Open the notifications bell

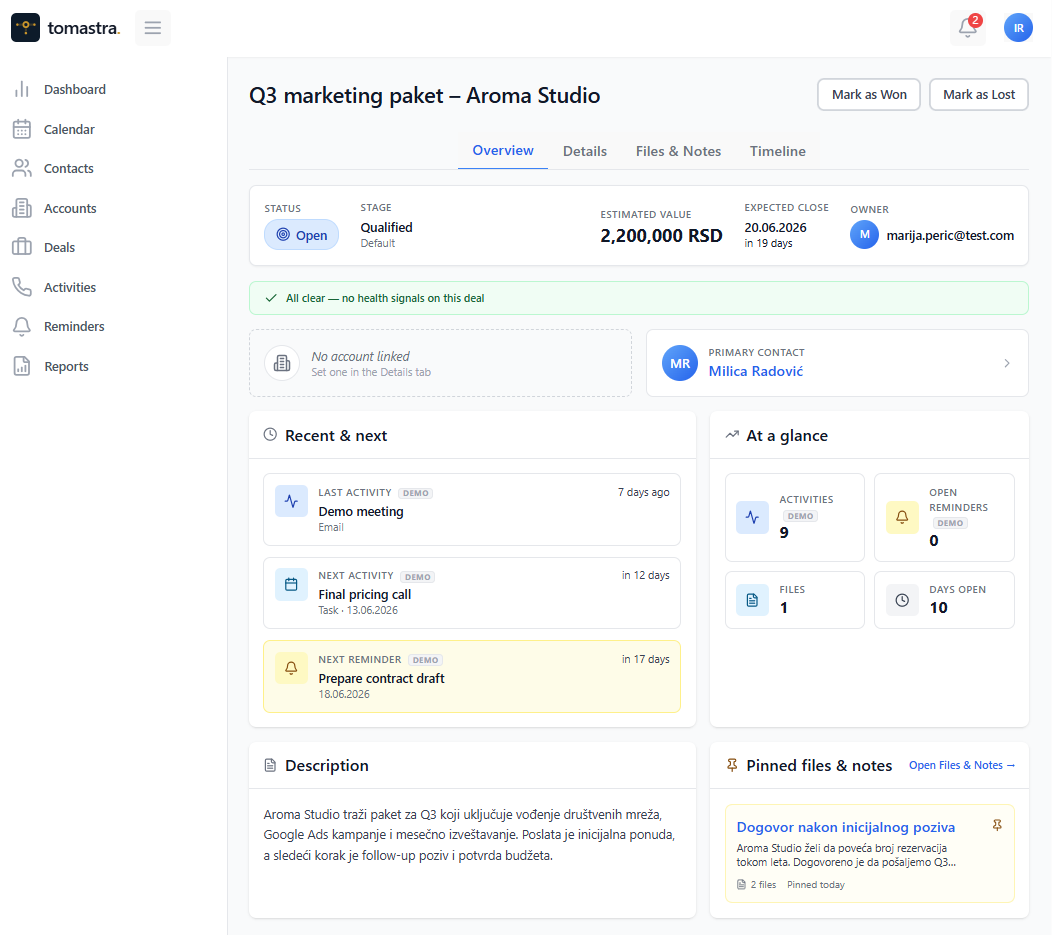coord(967,28)
